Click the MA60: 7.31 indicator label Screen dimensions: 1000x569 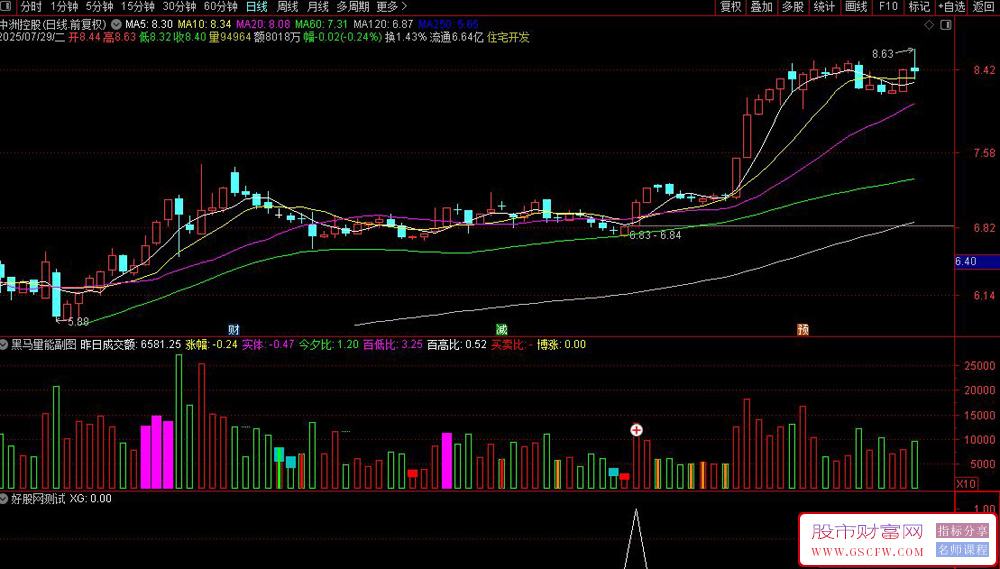(321, 24)
